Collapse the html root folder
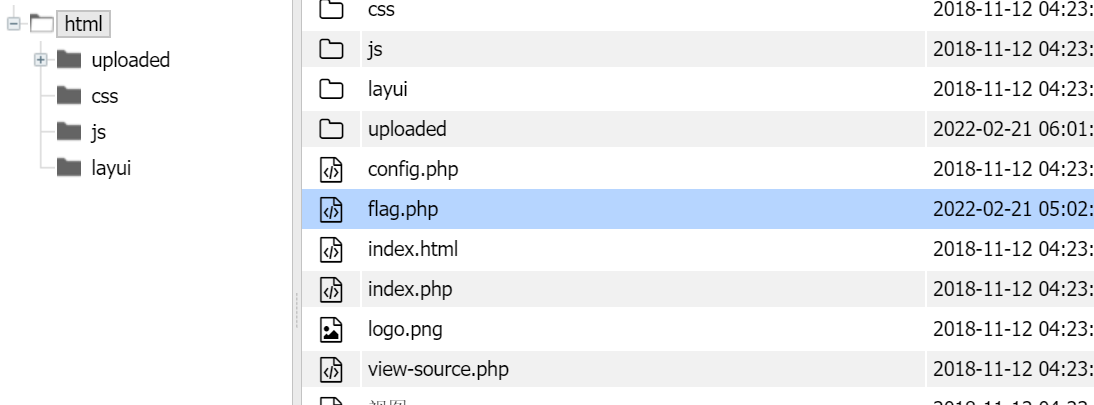Screen dimensions: 1094x405 click(13, 24)
